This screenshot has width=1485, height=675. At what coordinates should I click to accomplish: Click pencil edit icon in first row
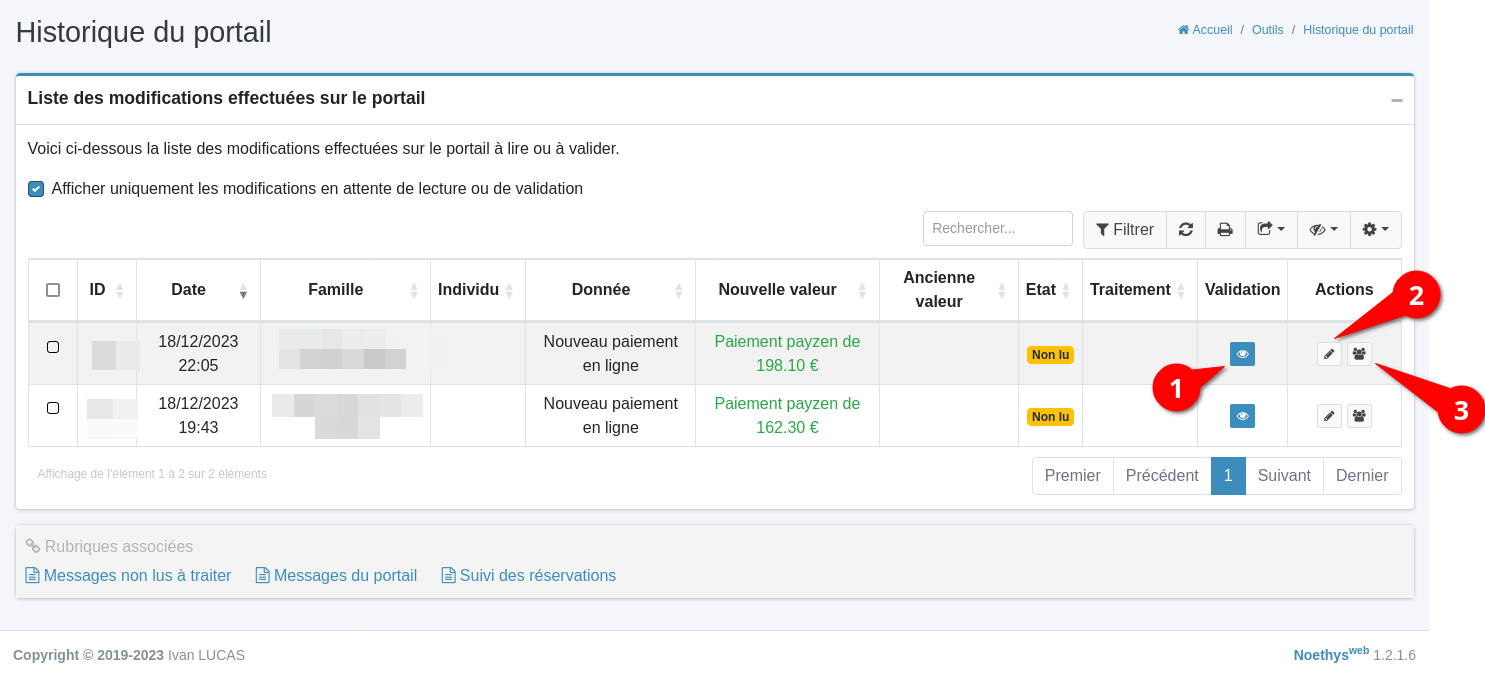(1329, 354)
